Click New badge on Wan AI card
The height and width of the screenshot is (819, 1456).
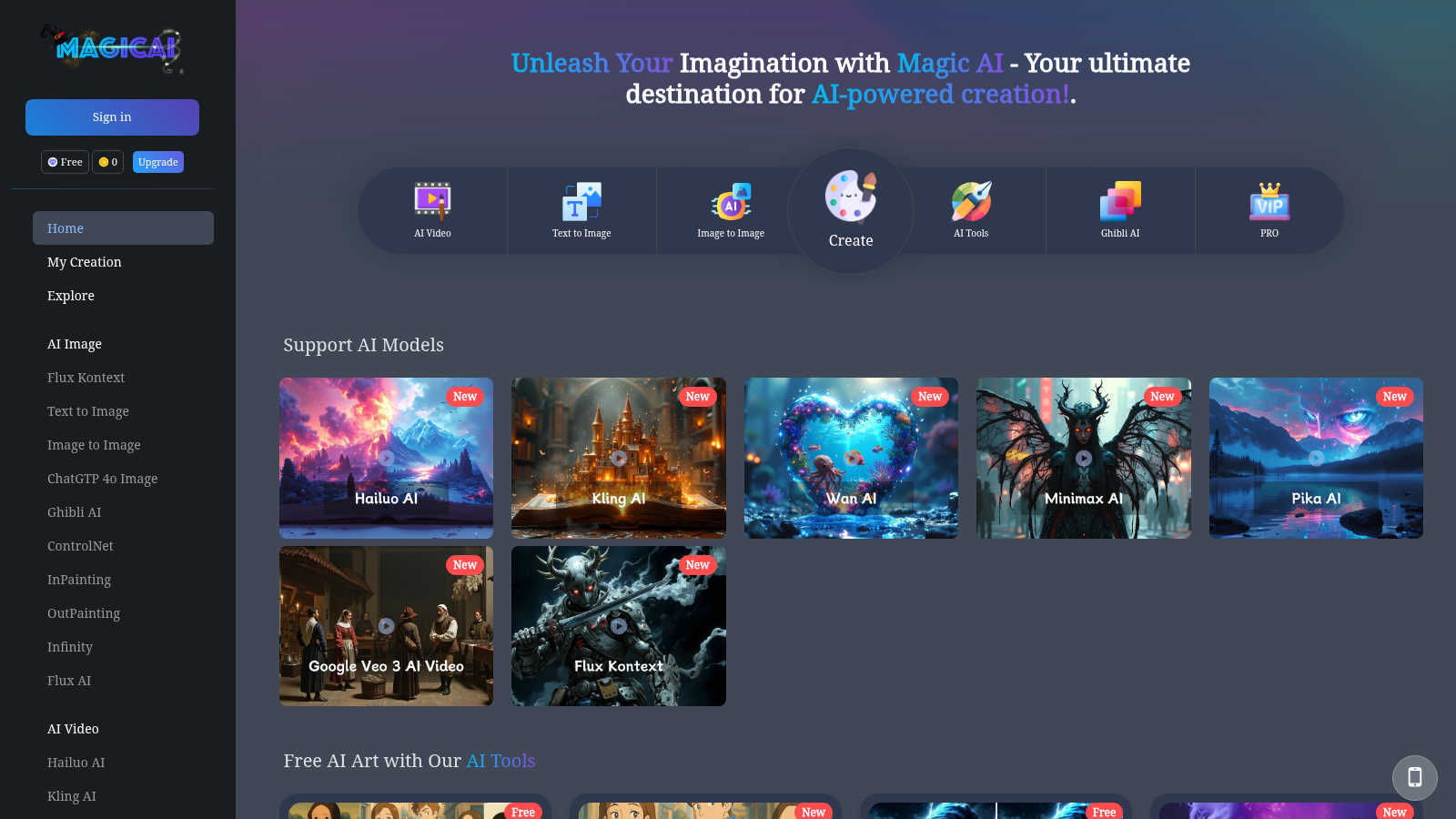930,397
